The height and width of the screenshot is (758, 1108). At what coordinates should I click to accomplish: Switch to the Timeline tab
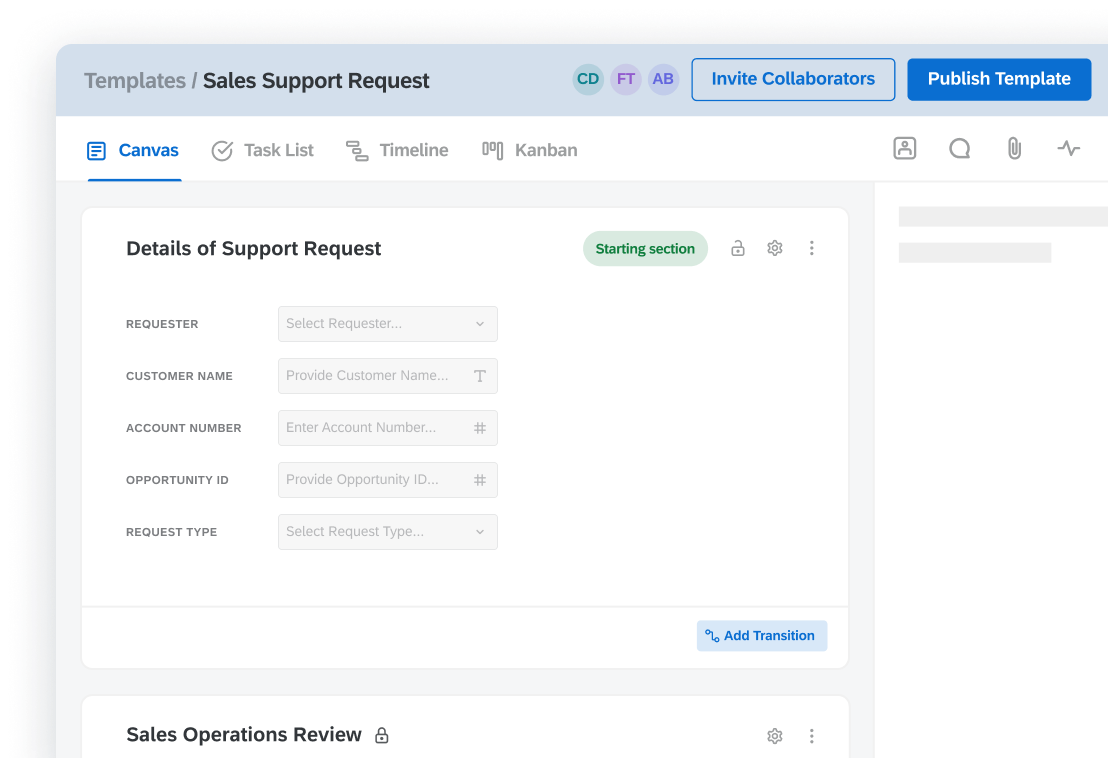point(397,150)
